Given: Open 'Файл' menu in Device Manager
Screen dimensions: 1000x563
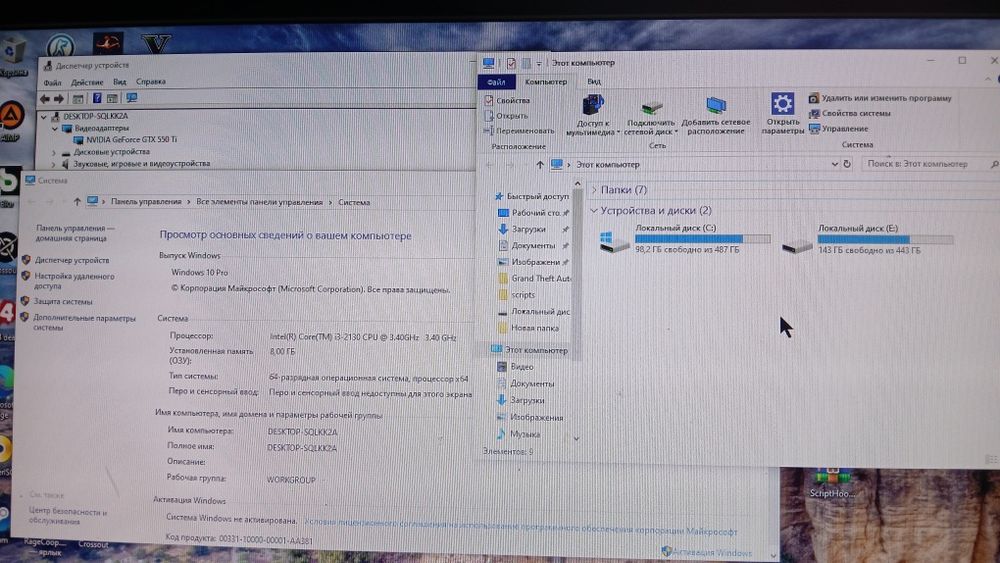Looking at the screenshot, I should click(52, 83).
